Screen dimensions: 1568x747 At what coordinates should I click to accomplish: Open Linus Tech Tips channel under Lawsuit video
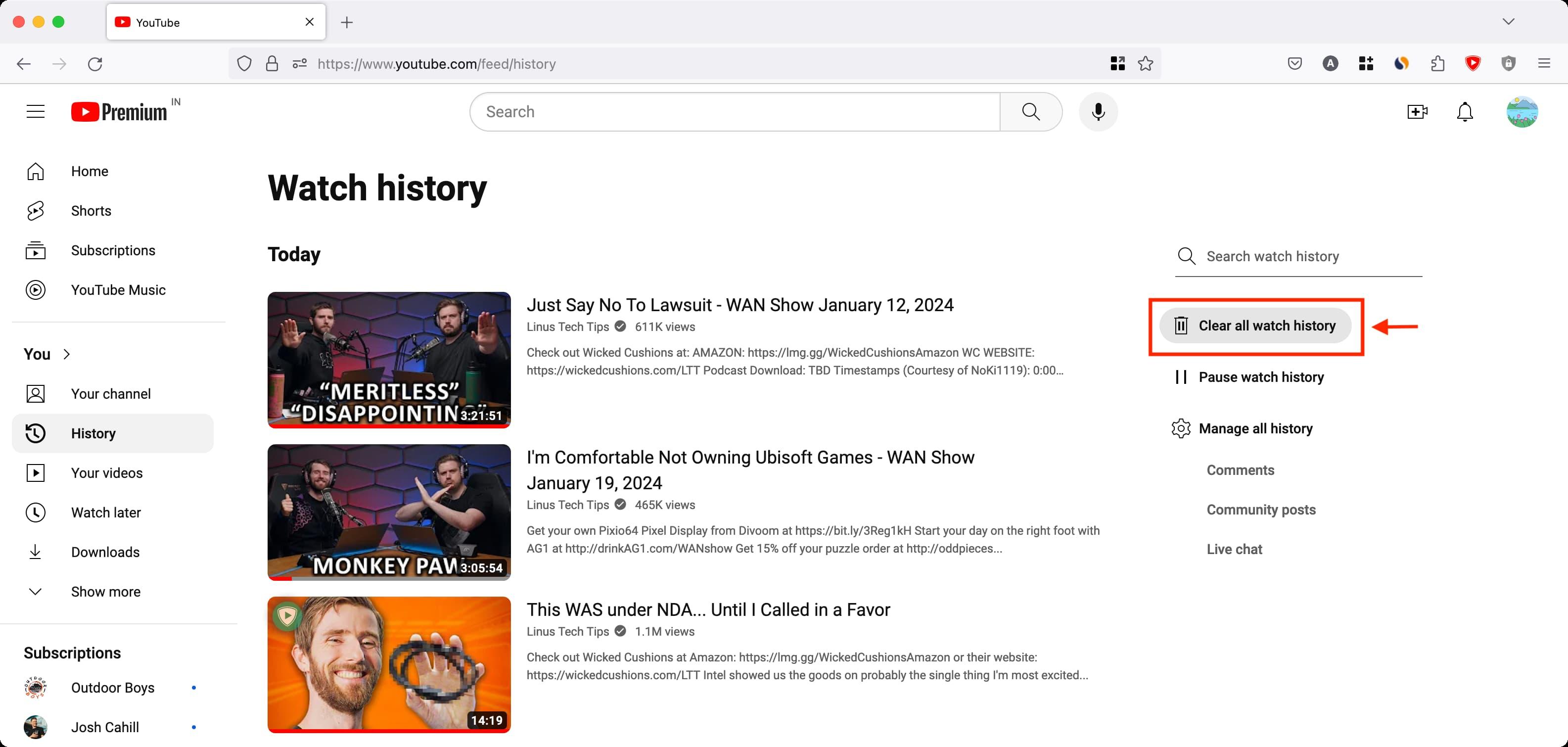click(567, 327)
